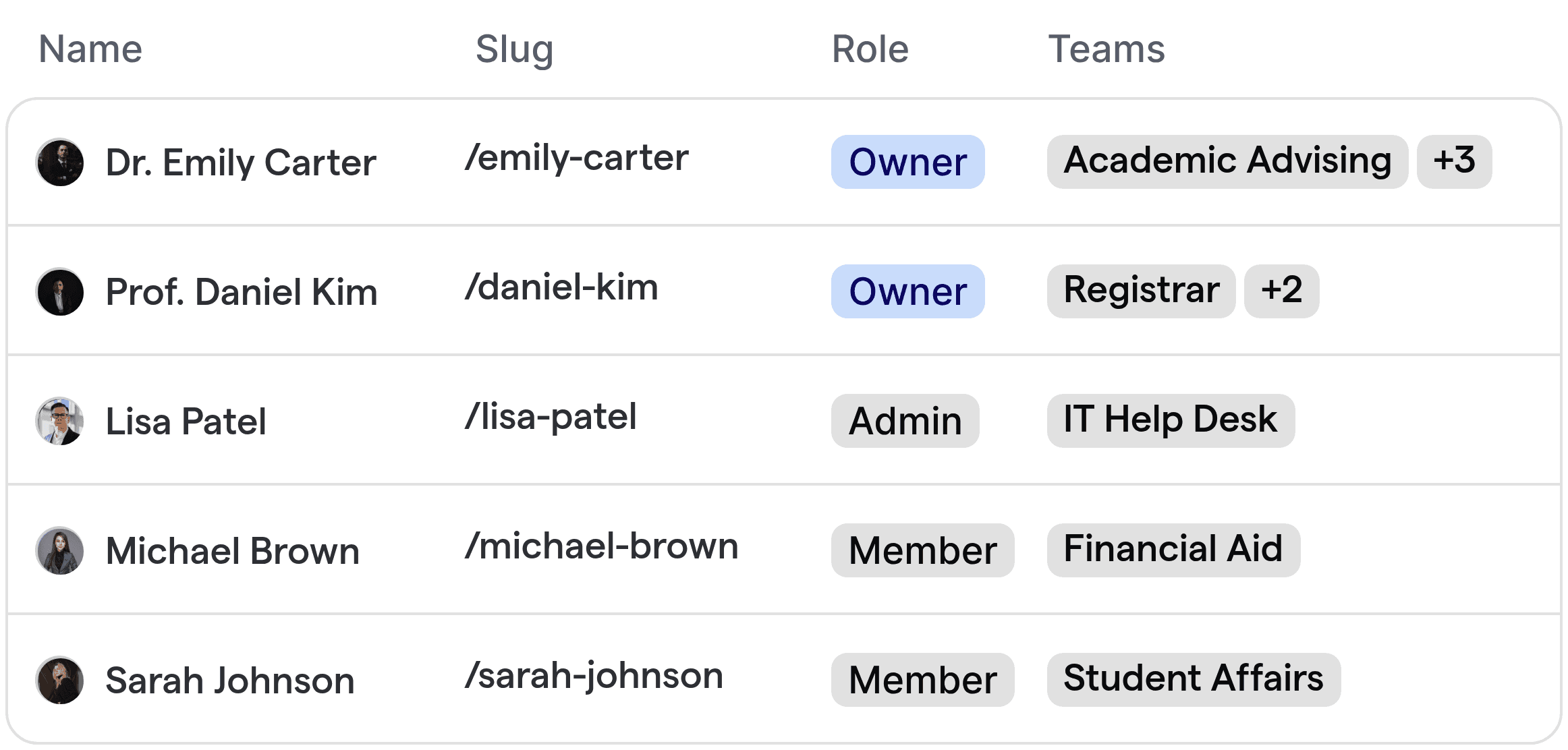Click Dr. Emily Carter's profile avatar
This screenshot has width=1568, height=750.
pyautogui.click(x=59, y=162)
